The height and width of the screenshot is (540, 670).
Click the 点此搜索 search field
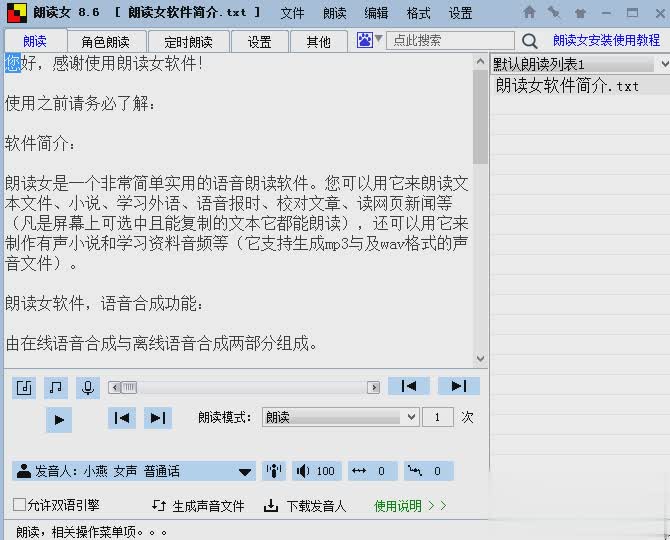coord(450,41)
